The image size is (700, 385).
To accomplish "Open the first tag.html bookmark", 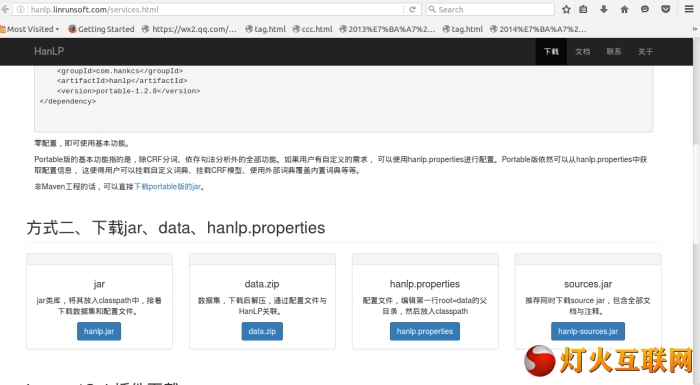I will pyautogui.click(x=265, y=29).
